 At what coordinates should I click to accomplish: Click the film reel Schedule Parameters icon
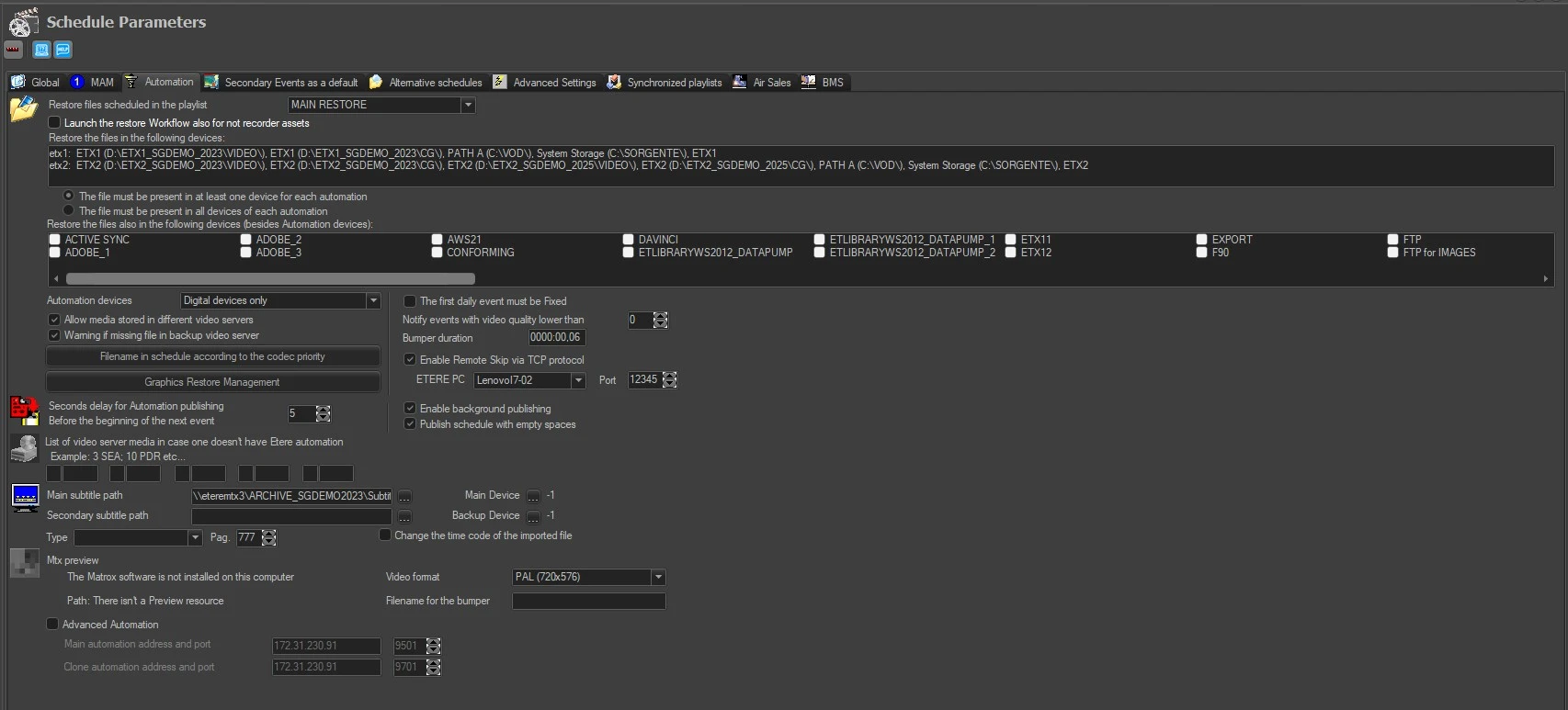click(24, 22)
